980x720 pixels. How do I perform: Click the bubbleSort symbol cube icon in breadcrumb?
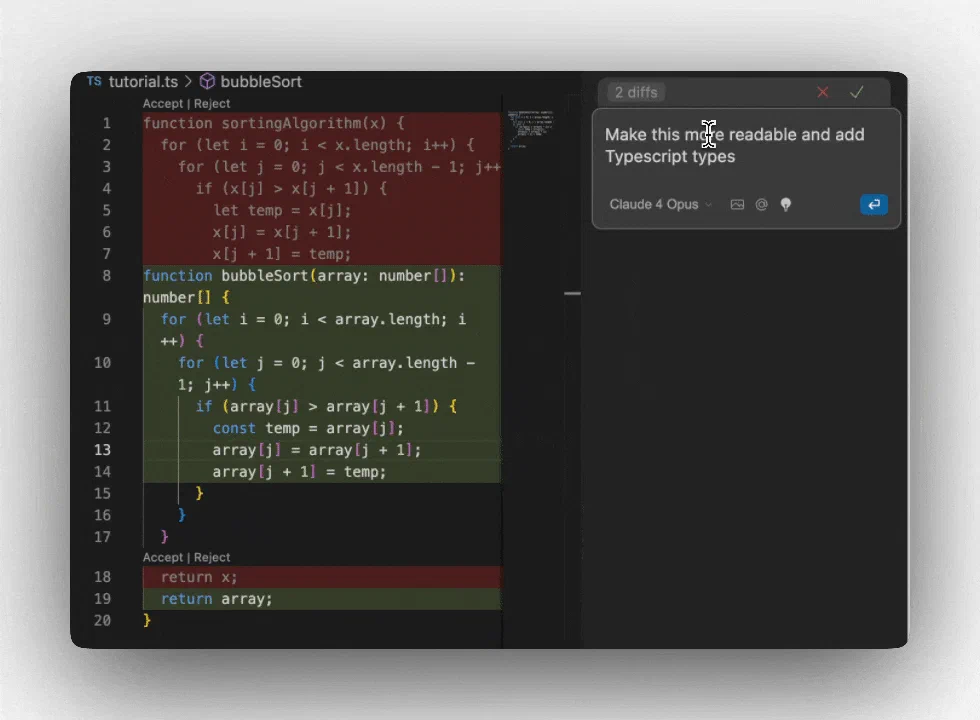[207, 81]
